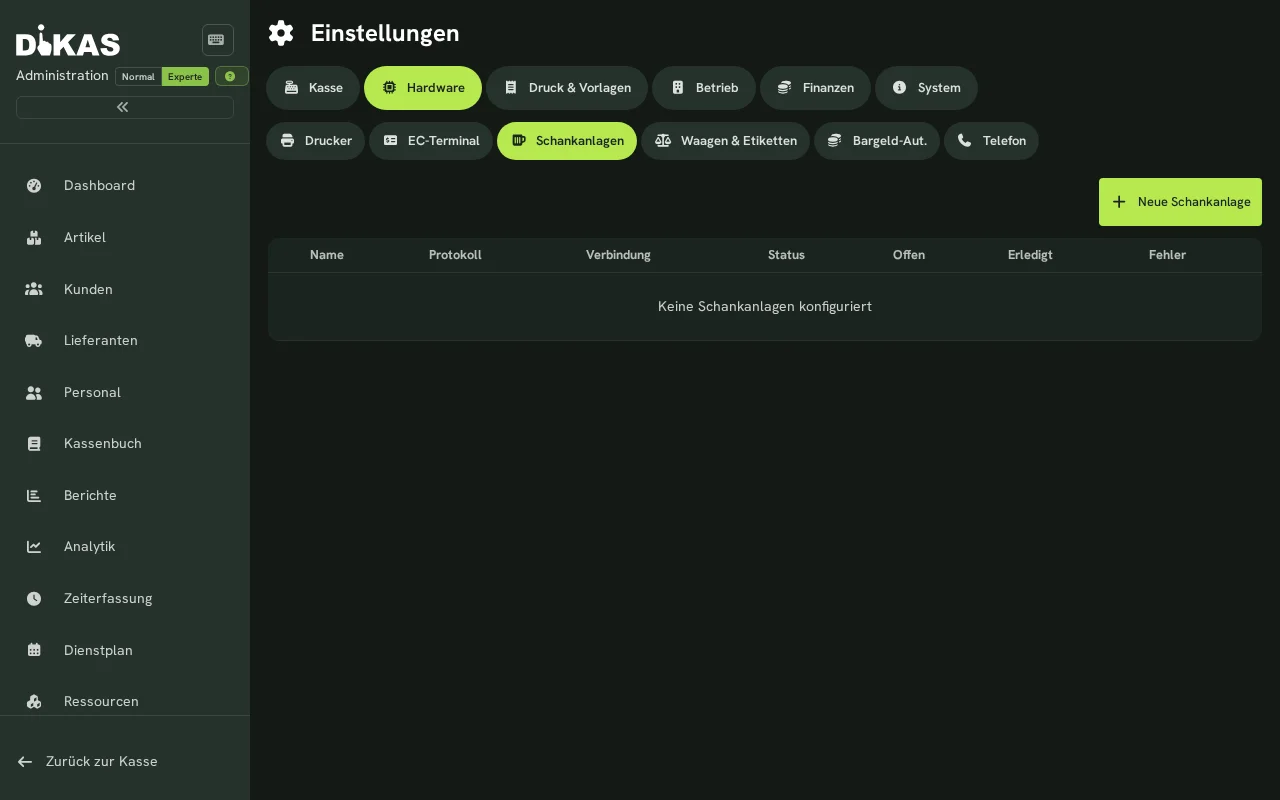Click the Offen column header

click(x=909, y=255)
